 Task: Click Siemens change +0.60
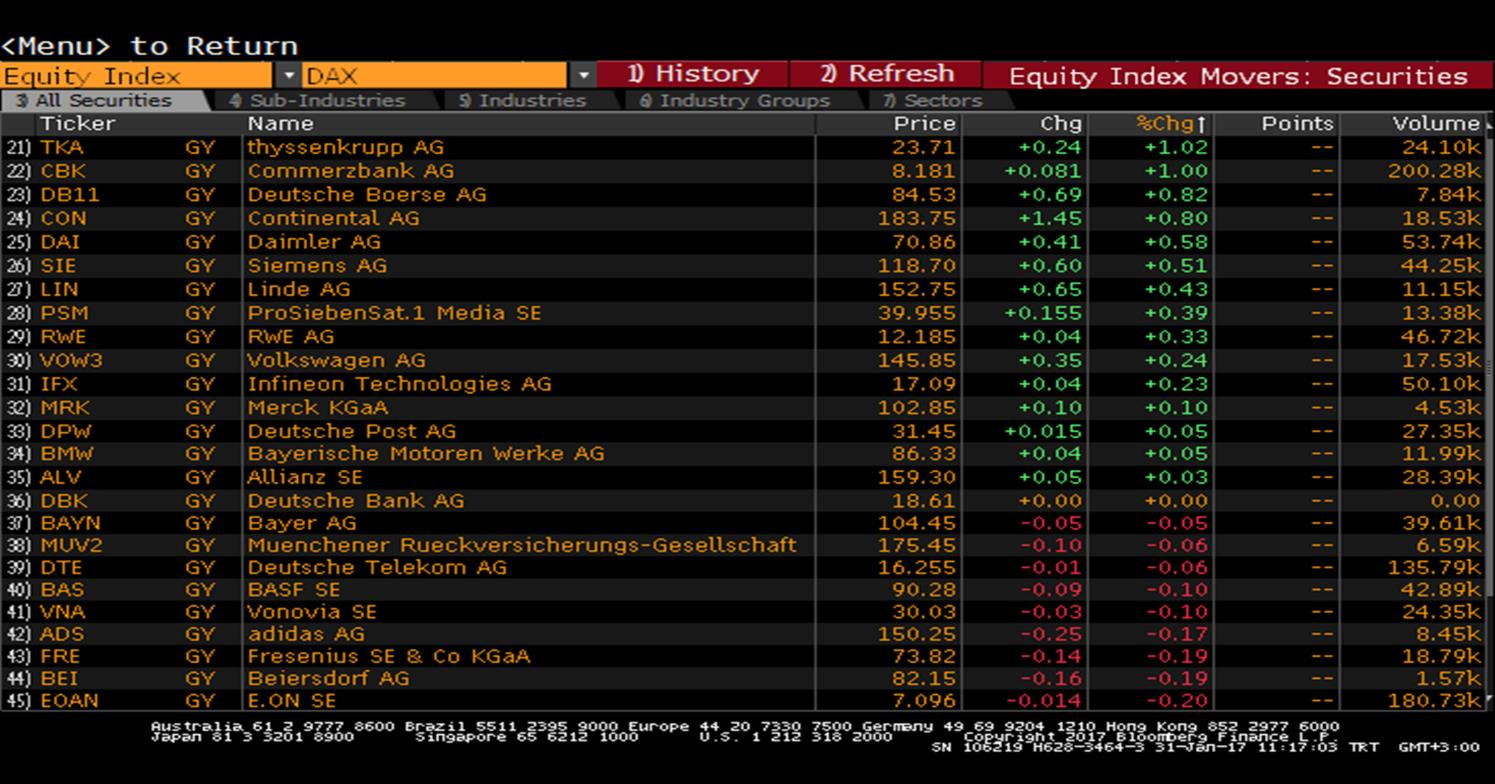tap(1050, 266)
